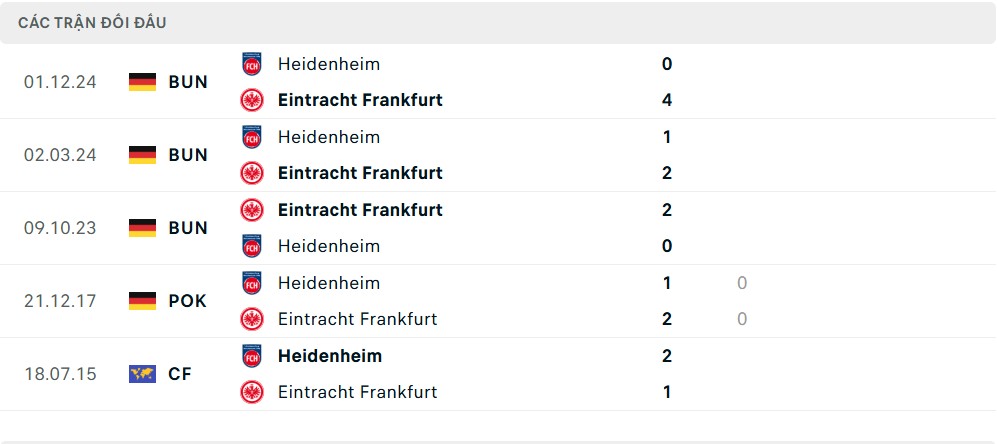Open score 4 of 01.12.24 match

point(666,100)
